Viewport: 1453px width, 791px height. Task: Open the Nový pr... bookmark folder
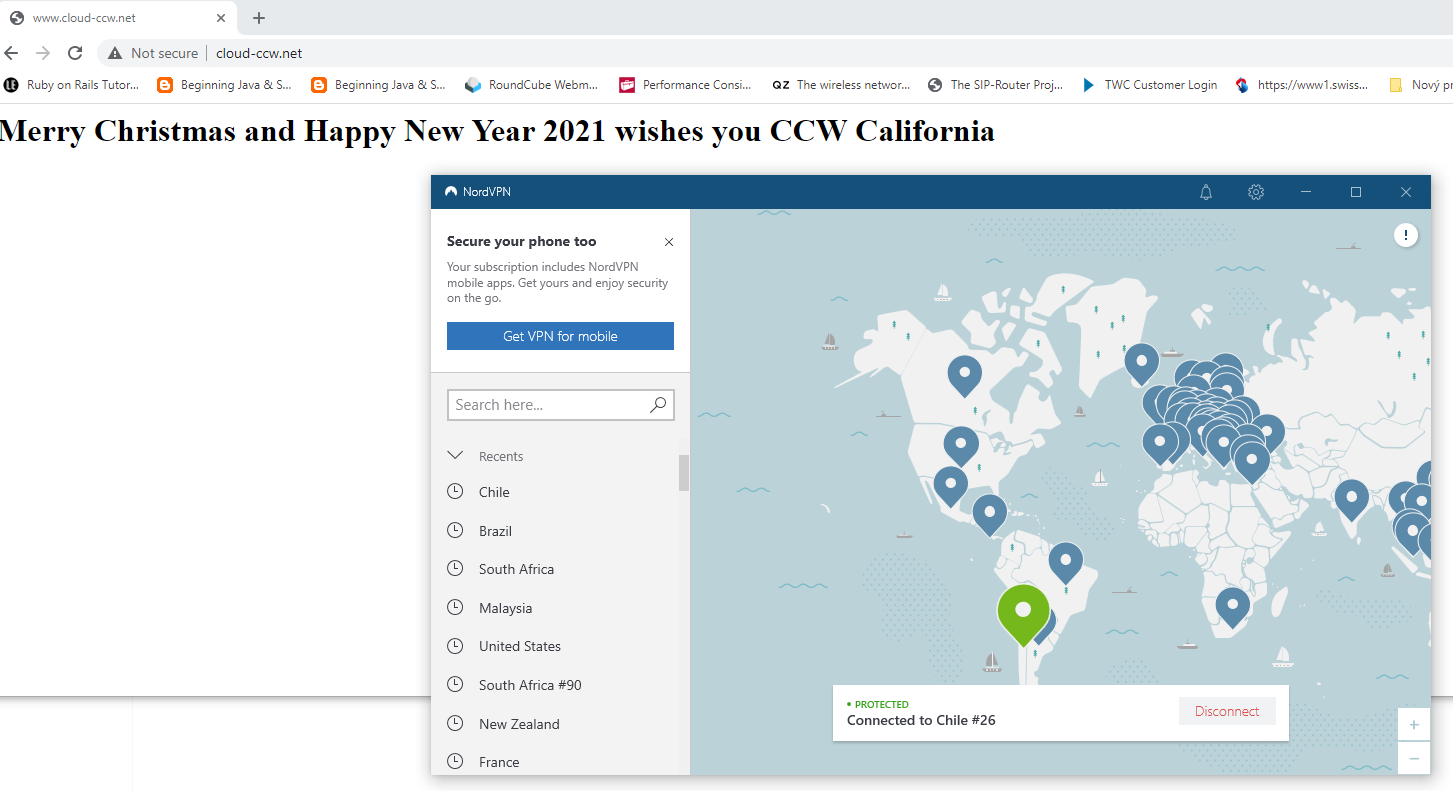tap(1421, 85)
